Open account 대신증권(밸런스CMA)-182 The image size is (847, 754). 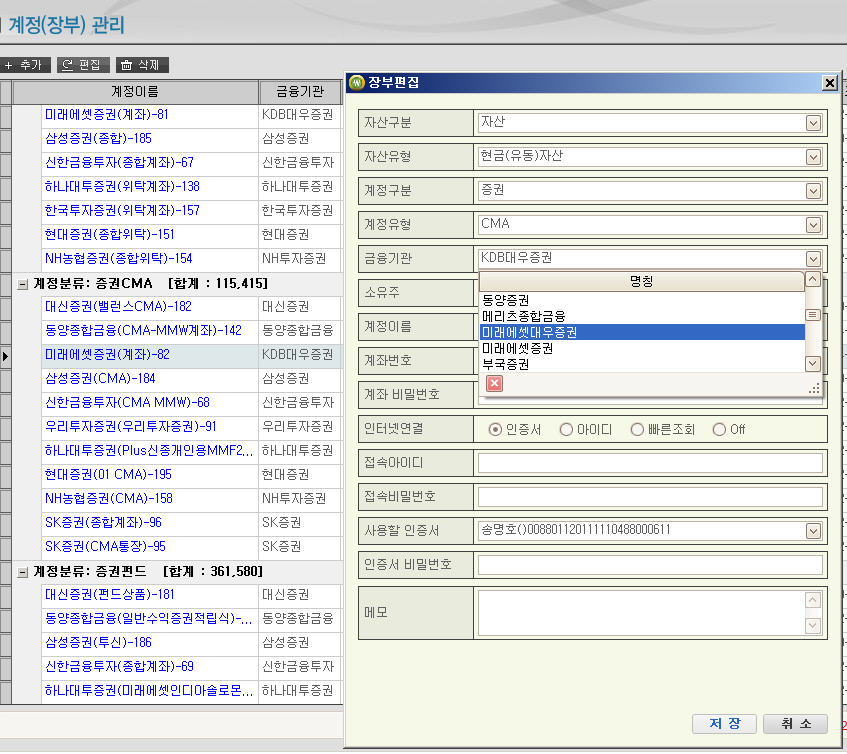pyautogui.click(x=118, y=307)
